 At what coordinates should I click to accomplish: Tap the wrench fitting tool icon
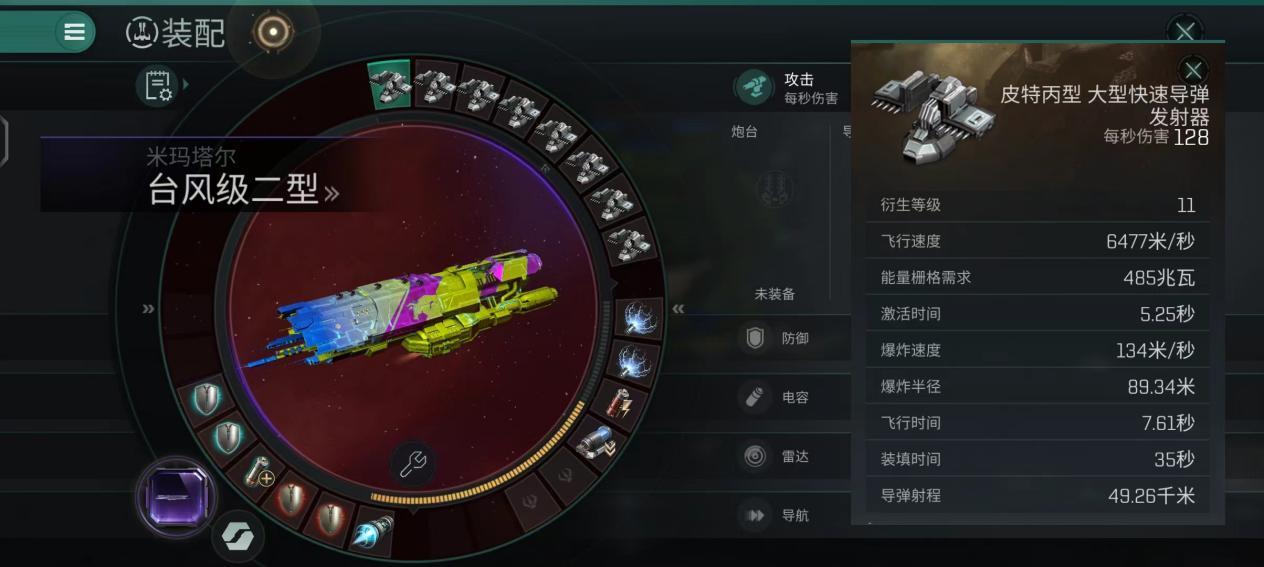coord(412,463)
